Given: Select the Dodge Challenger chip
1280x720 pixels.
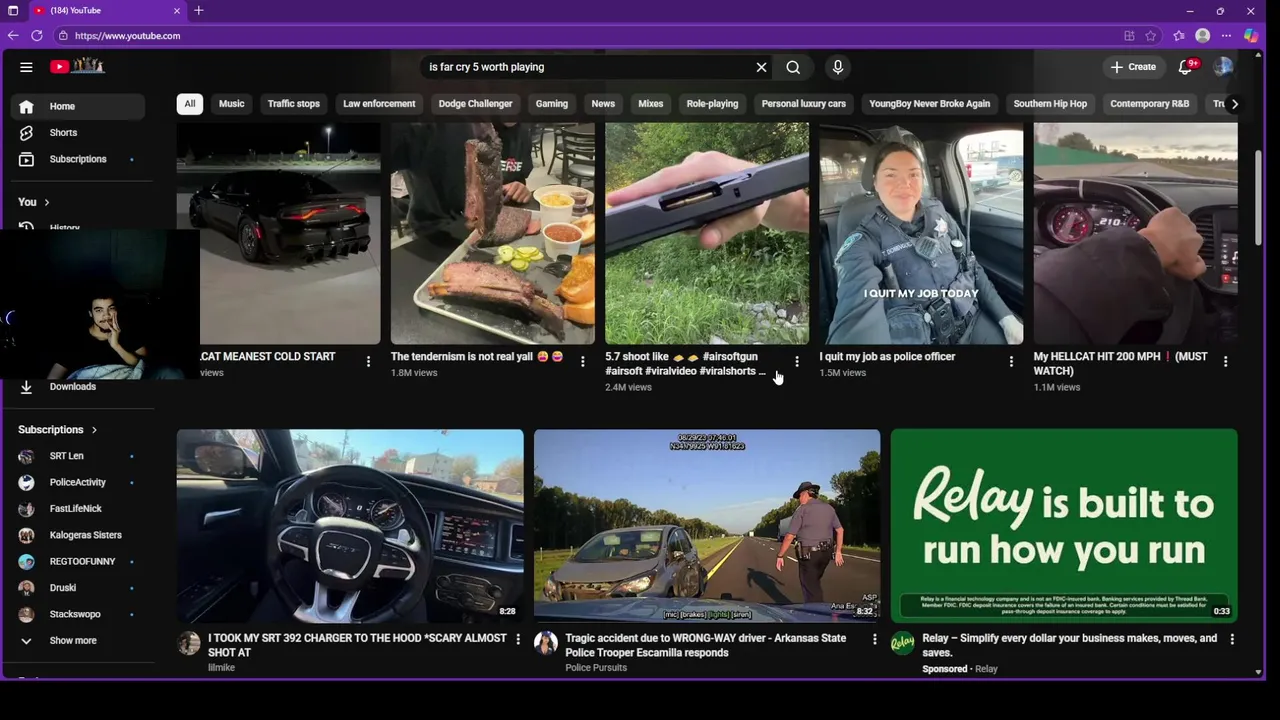Looking at the screenshot, I should [x=475, y=104].
